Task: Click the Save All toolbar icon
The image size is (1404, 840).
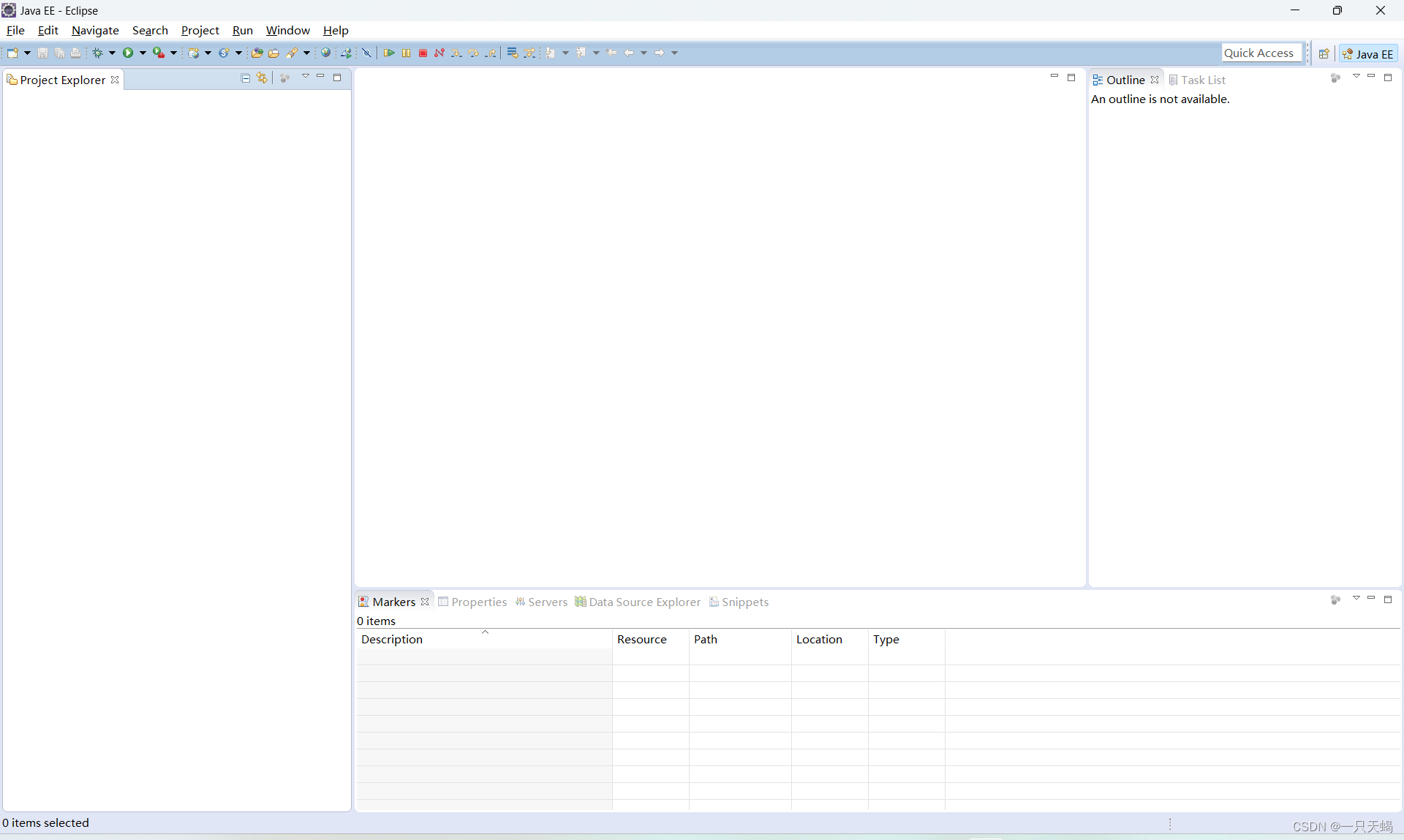Action: [59, 53]
